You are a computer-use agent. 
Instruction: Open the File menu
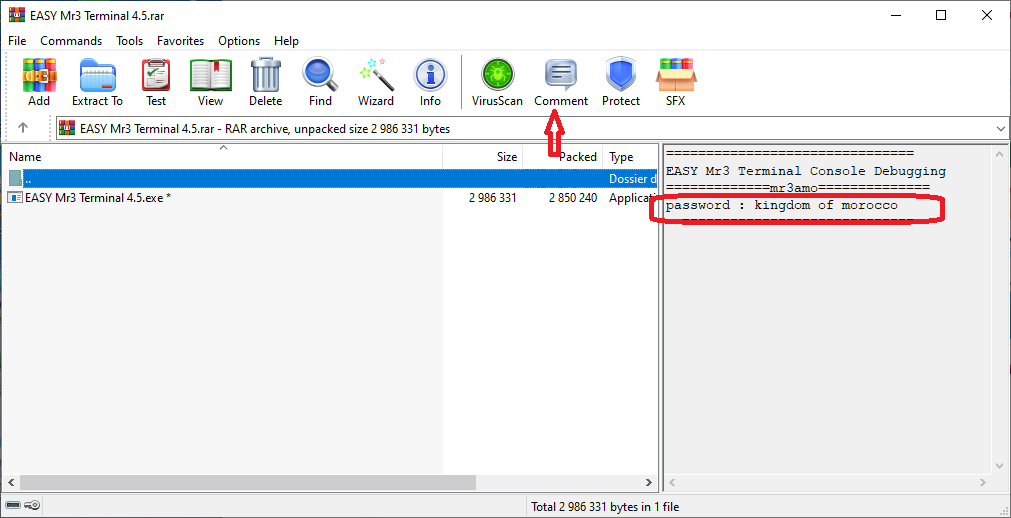(17, 41)
